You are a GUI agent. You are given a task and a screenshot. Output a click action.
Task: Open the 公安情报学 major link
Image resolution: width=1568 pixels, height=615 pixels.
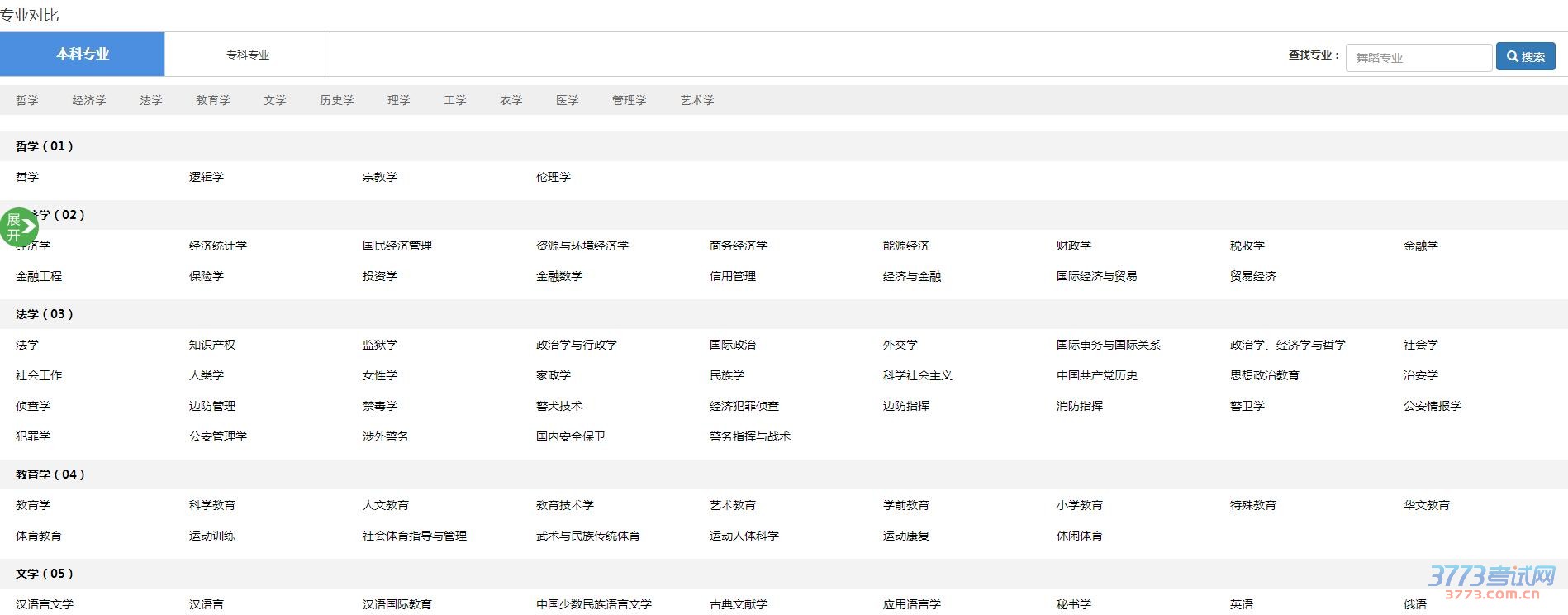(x=1433, y=406)
